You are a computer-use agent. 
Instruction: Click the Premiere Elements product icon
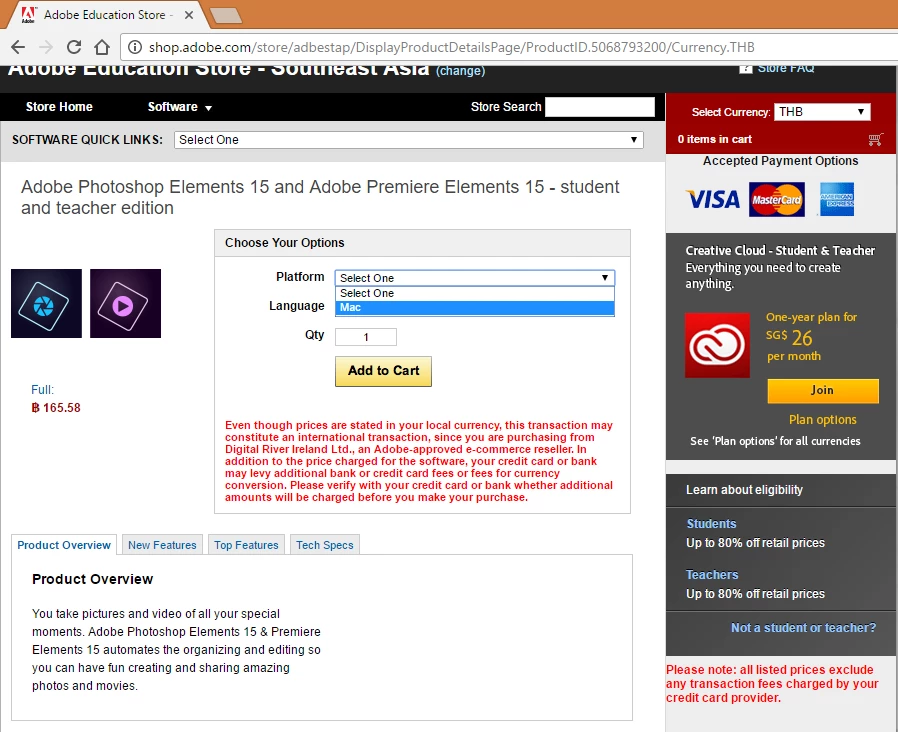(125, 304)
